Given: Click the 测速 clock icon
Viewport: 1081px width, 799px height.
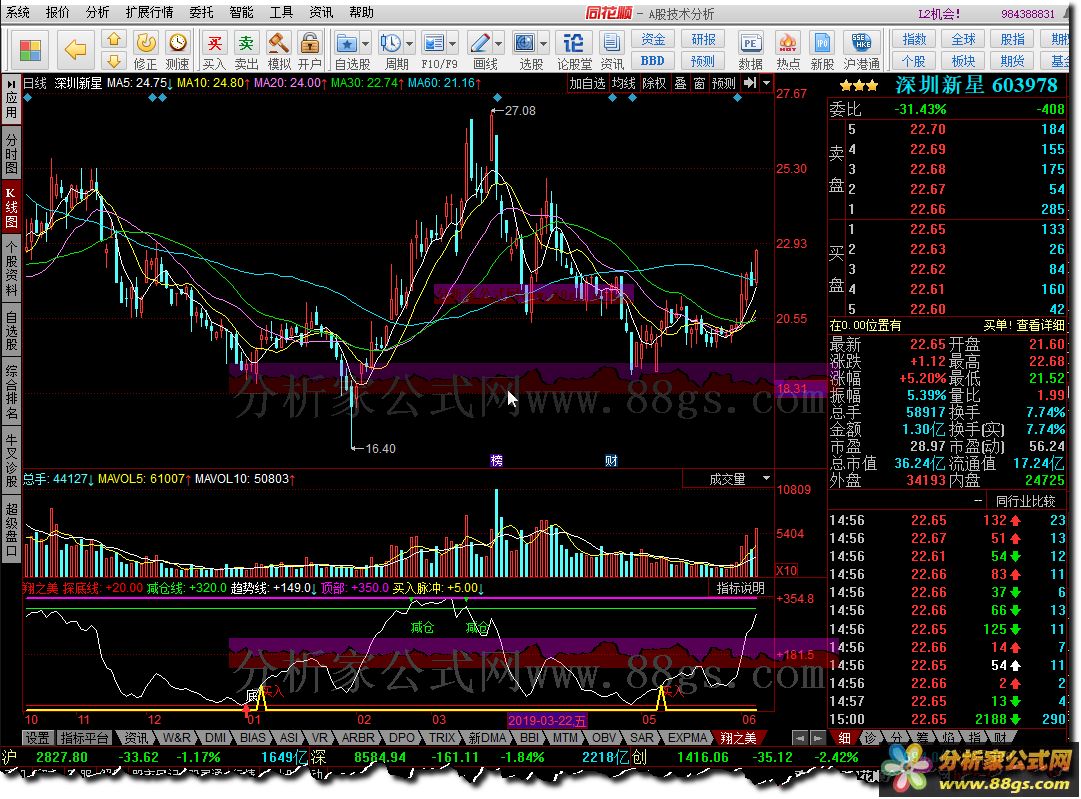Looking at the screenshot, I should [178, 43].
